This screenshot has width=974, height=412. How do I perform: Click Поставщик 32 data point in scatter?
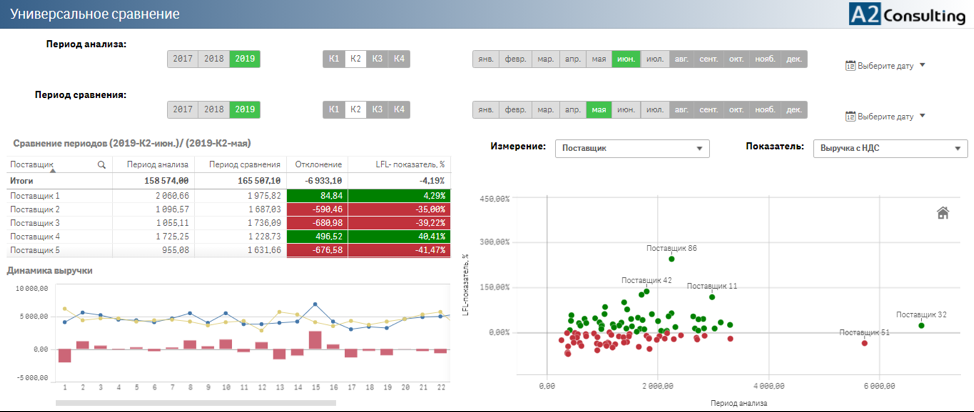click(x=921, y=325)
